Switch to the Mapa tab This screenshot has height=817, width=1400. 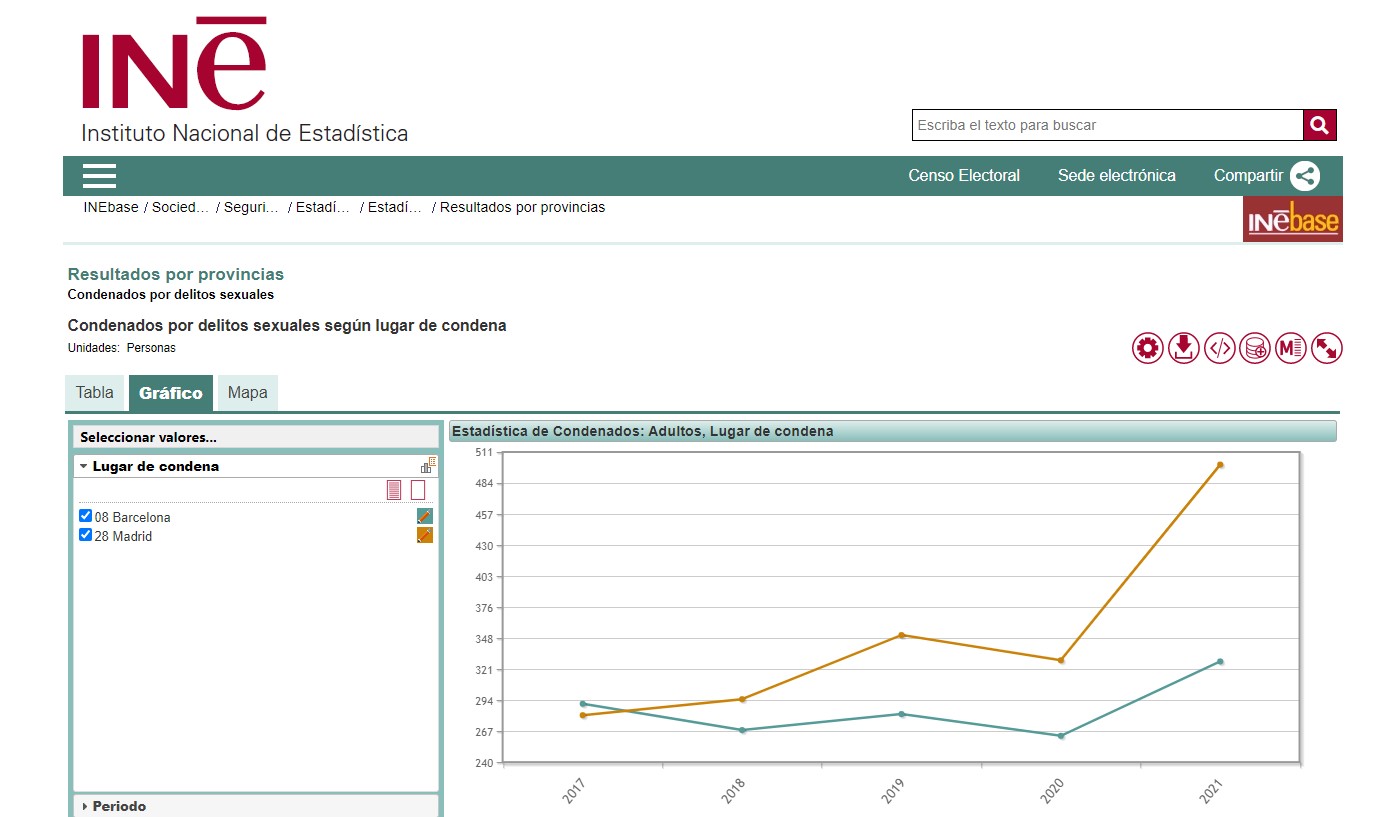point(247,393)
